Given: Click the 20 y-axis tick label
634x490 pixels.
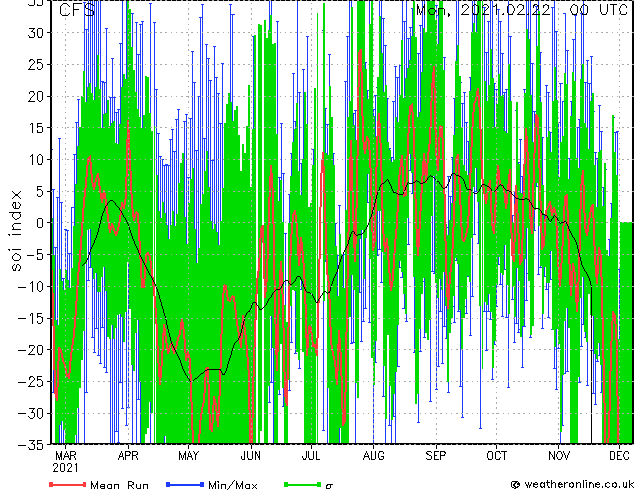Looking at the screenshot, I should [36, 96].
